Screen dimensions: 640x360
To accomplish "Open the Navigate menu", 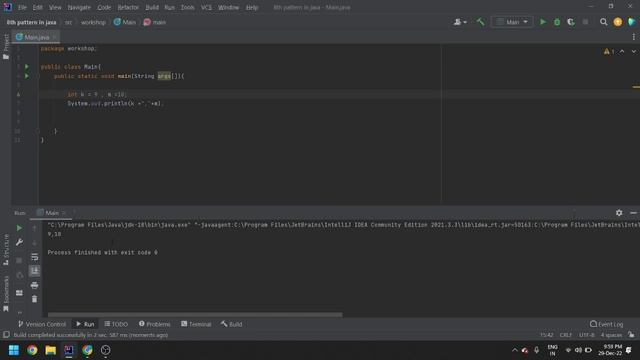I will tap(79, 7).
